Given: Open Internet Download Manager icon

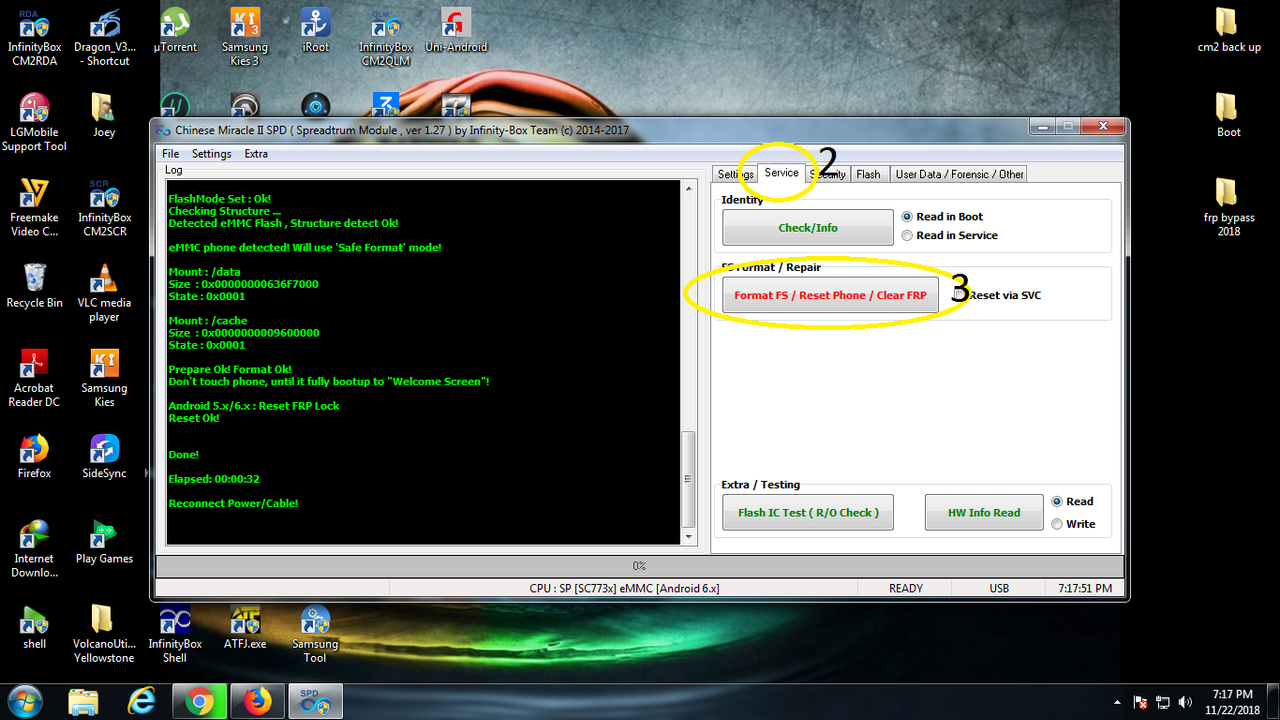Looking at the screenshot, I should point(34,549).
